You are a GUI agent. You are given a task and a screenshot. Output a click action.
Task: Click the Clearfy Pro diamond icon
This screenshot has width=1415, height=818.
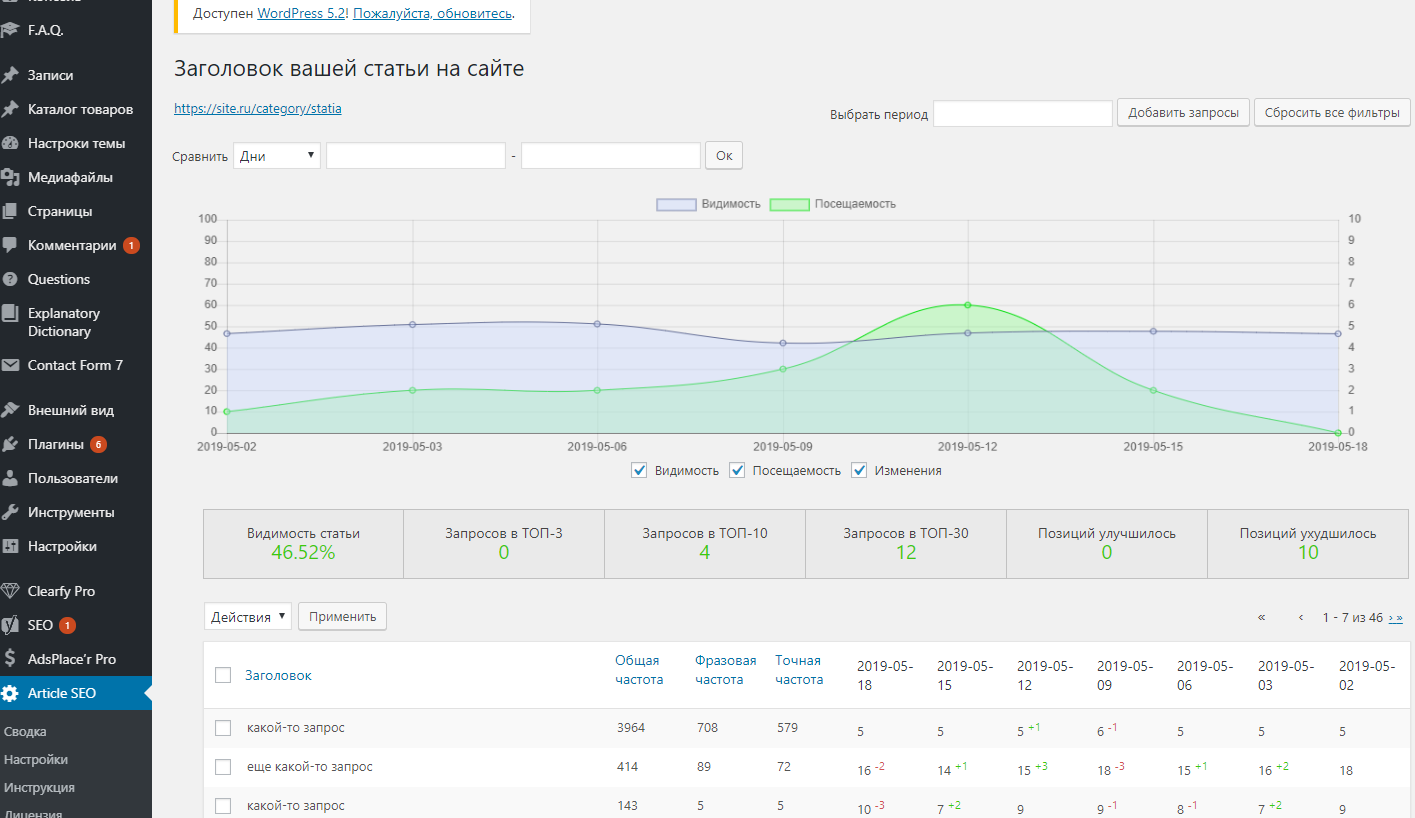10,591
